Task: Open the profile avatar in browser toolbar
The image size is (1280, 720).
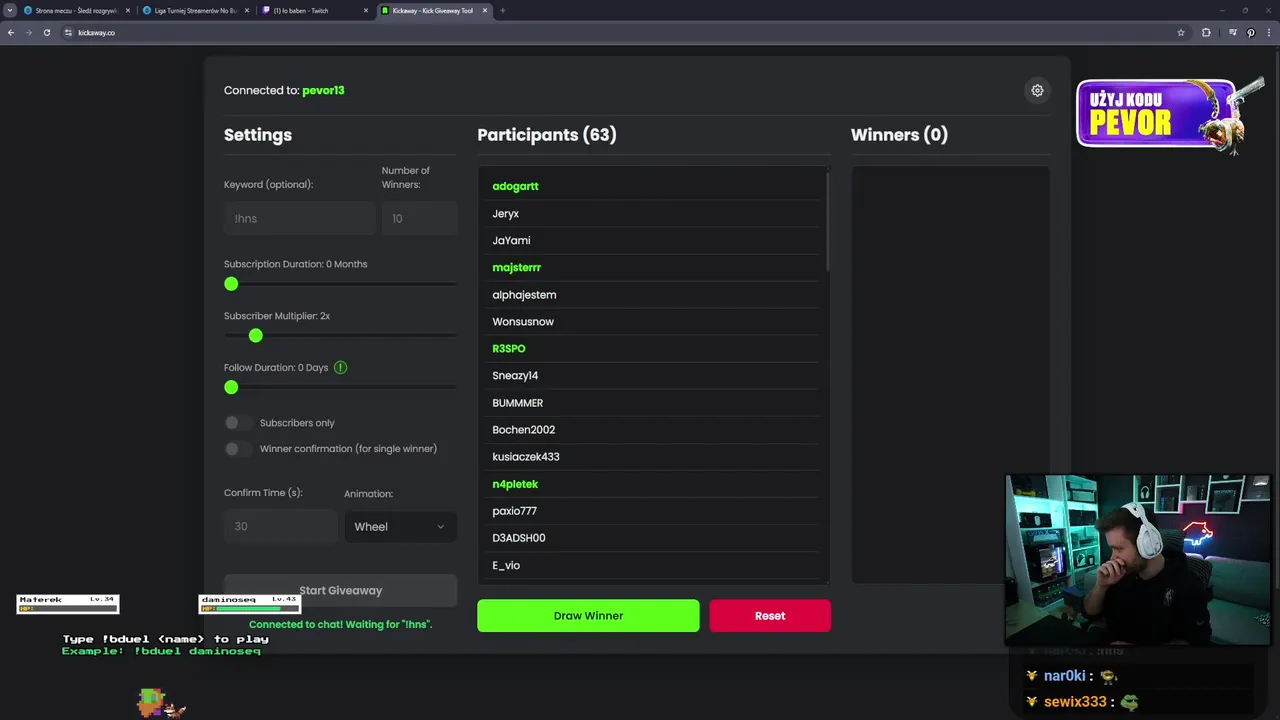Action: pyautogui.click(x=1250, y=32)
